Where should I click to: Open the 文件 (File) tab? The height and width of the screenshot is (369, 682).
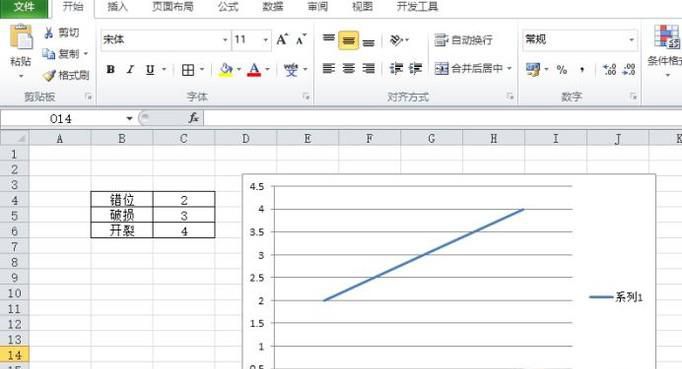coord(24,7)
